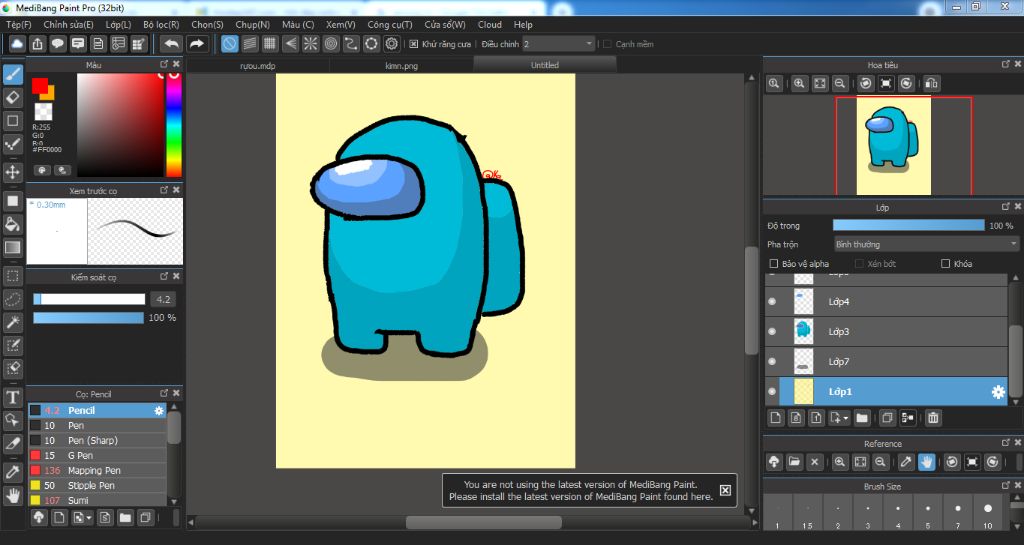Open a reference image with folder icon
Screen dimensions: 1024x545
click(x=794, y=462)
